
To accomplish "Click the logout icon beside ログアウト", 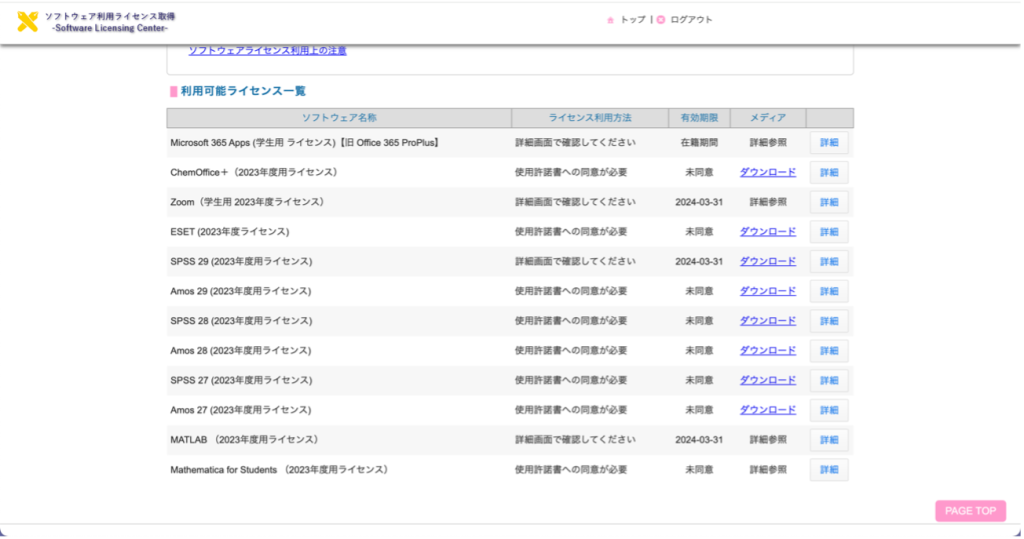I will 661,20.
